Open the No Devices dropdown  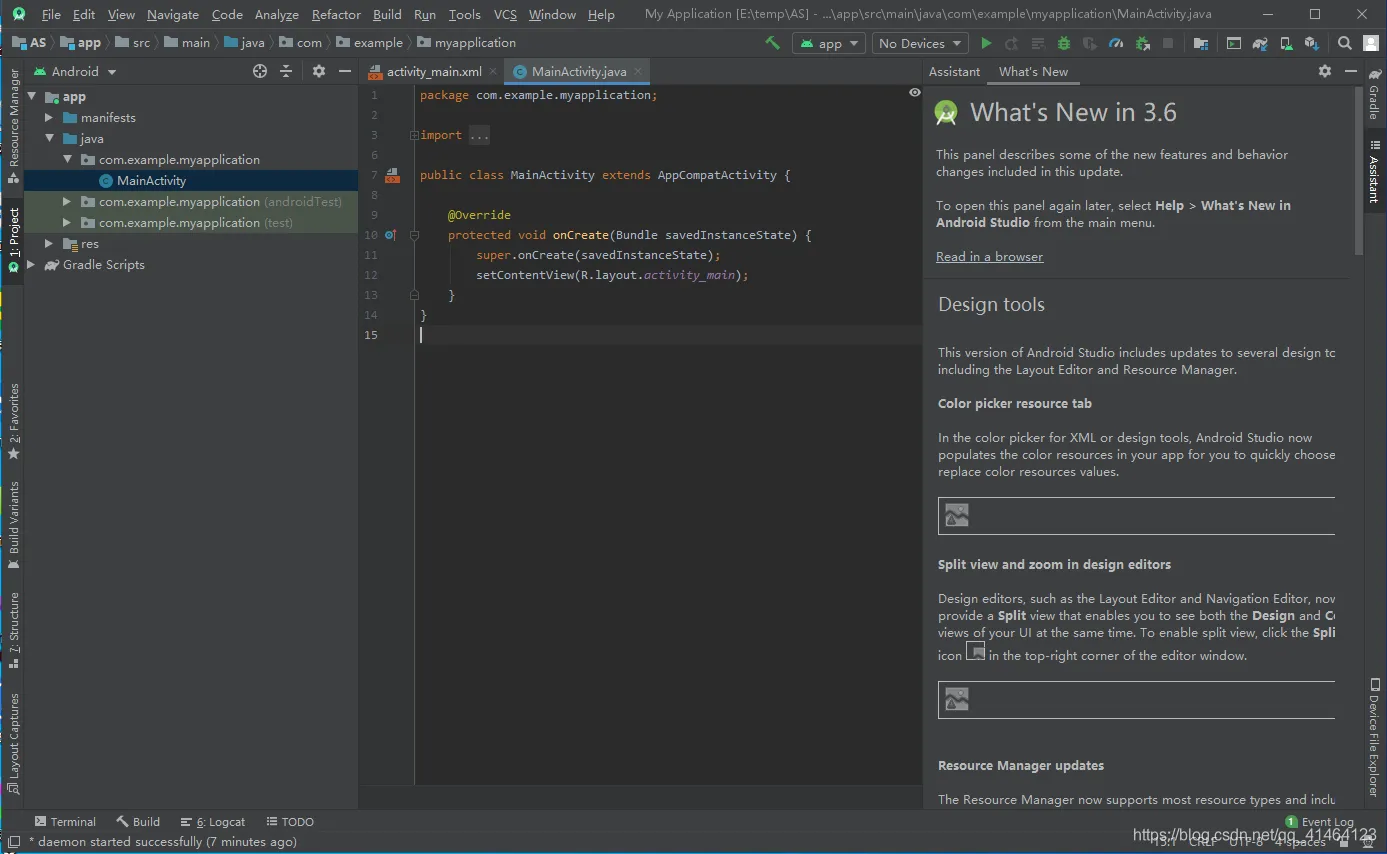(x=920, y=43)
